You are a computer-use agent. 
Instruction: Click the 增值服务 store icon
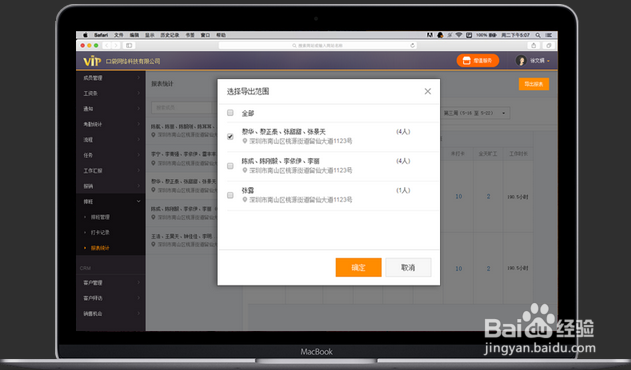(x=466, y=60)
